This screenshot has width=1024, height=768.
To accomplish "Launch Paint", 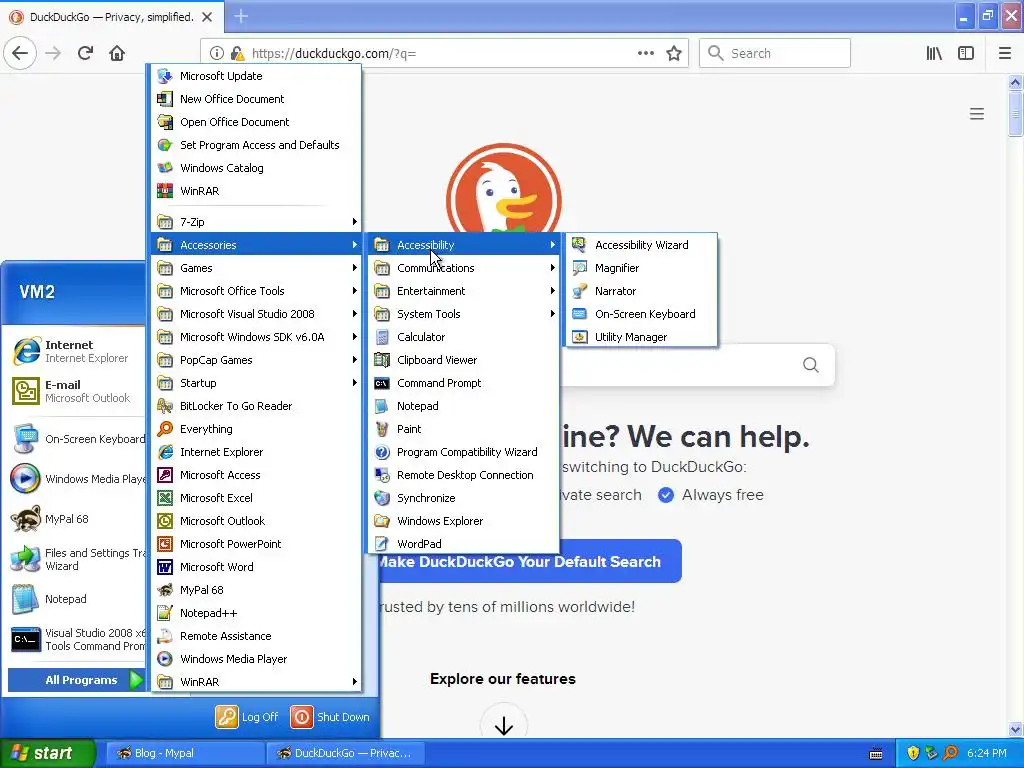I will pyautogui.click(x=463, y=429).
